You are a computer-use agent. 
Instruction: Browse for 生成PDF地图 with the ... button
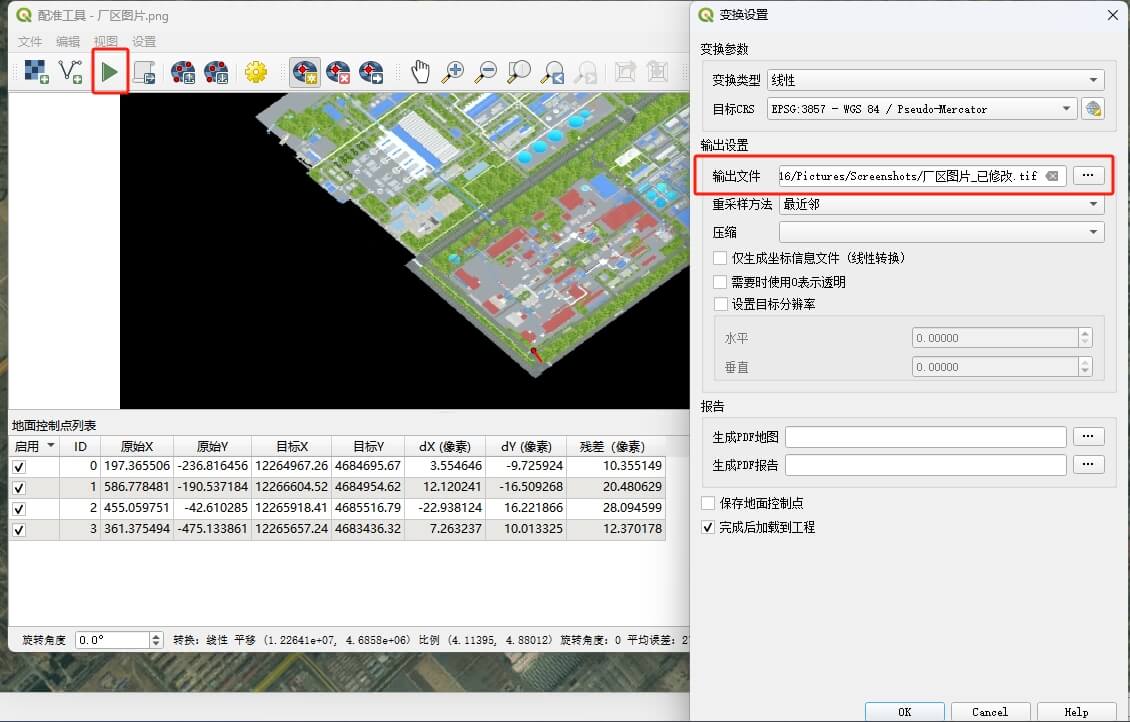coord(1088,437)
